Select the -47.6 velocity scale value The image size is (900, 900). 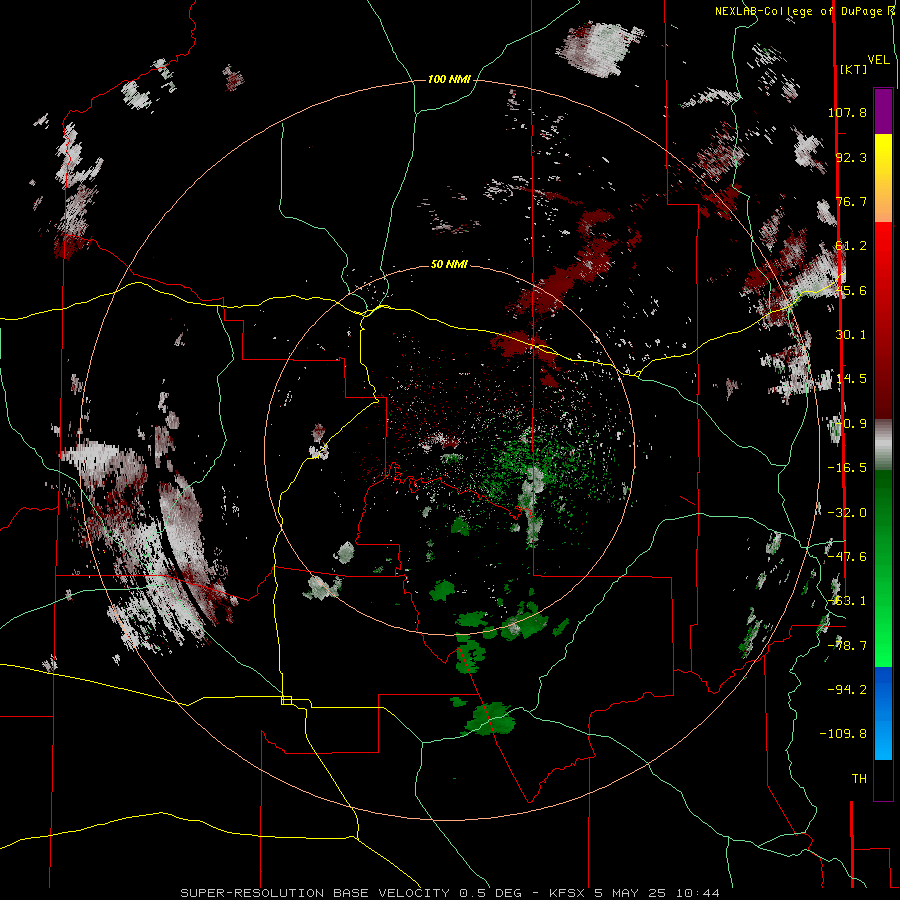pos(847,557)
